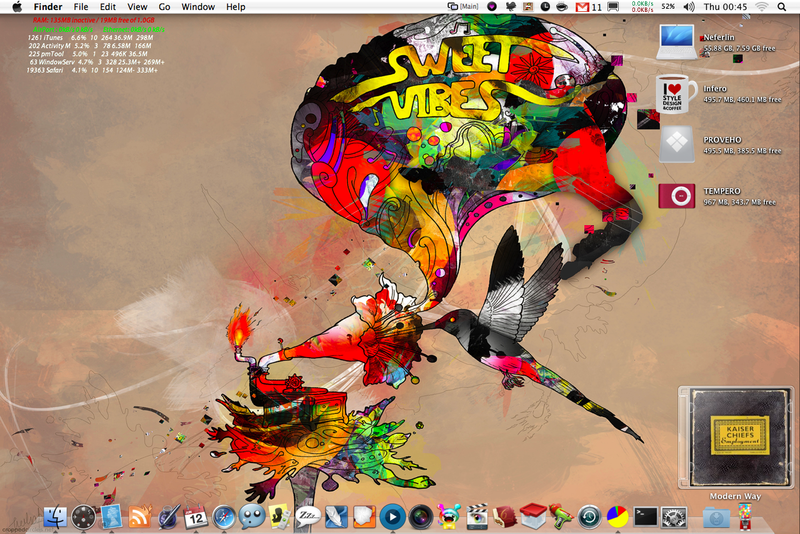The height and width of the screenshot is (534, 800).
Task: Launch Safari compass icon in dock
Action: (224, 517)
